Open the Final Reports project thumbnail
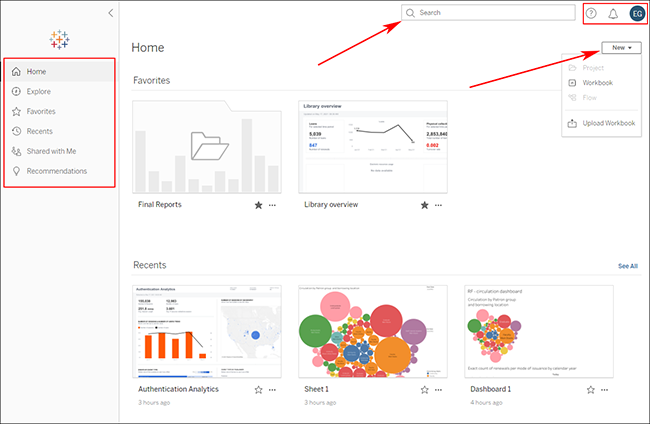This screenshot has width=650, height=424. tap(207, 147)
